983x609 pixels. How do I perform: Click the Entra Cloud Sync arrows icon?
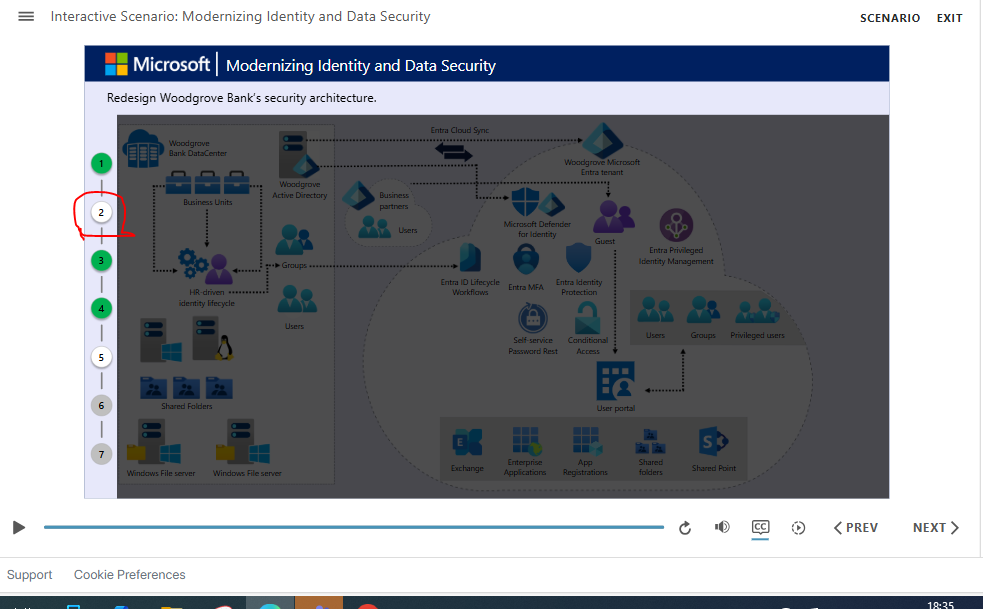(453, 152)
